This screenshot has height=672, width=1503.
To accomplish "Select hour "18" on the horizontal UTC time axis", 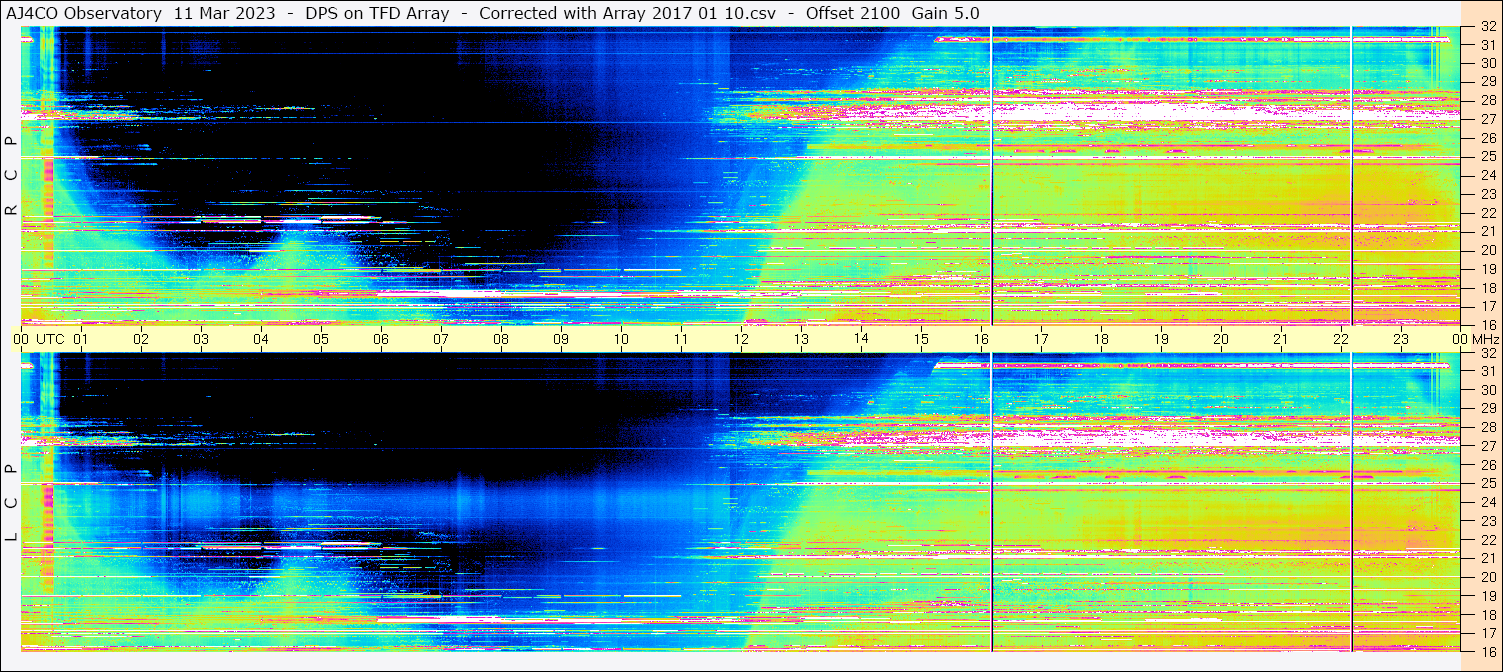I will 1101,339.
